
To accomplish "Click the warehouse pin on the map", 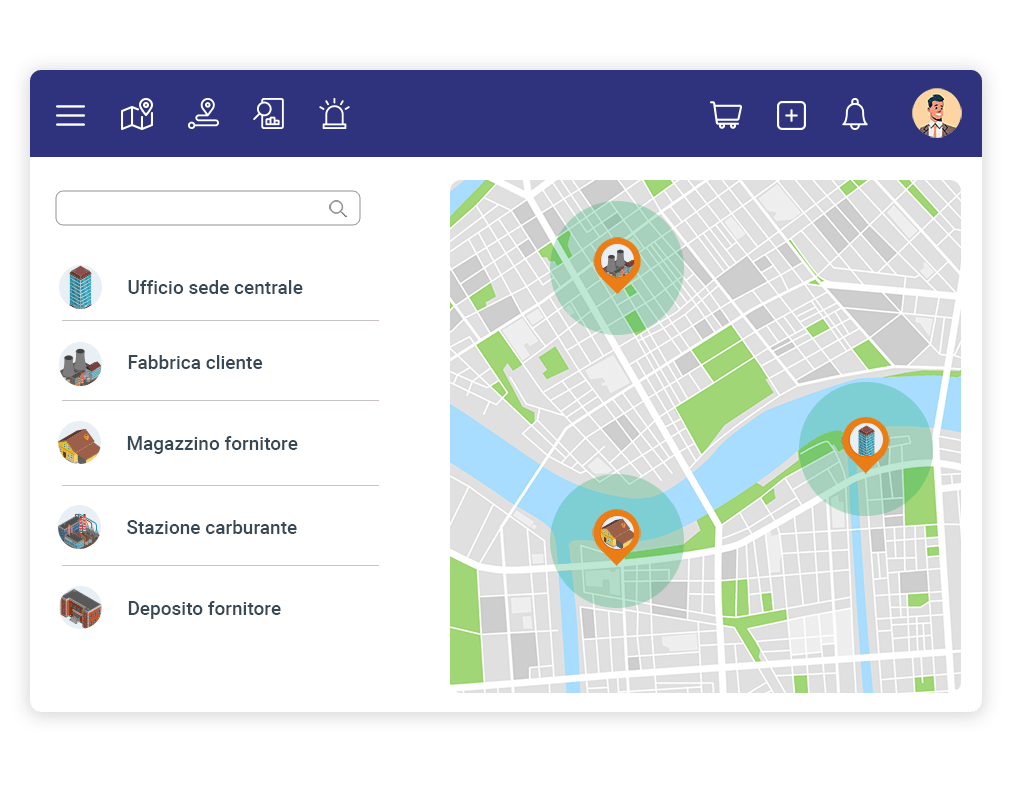I will 616,534.
